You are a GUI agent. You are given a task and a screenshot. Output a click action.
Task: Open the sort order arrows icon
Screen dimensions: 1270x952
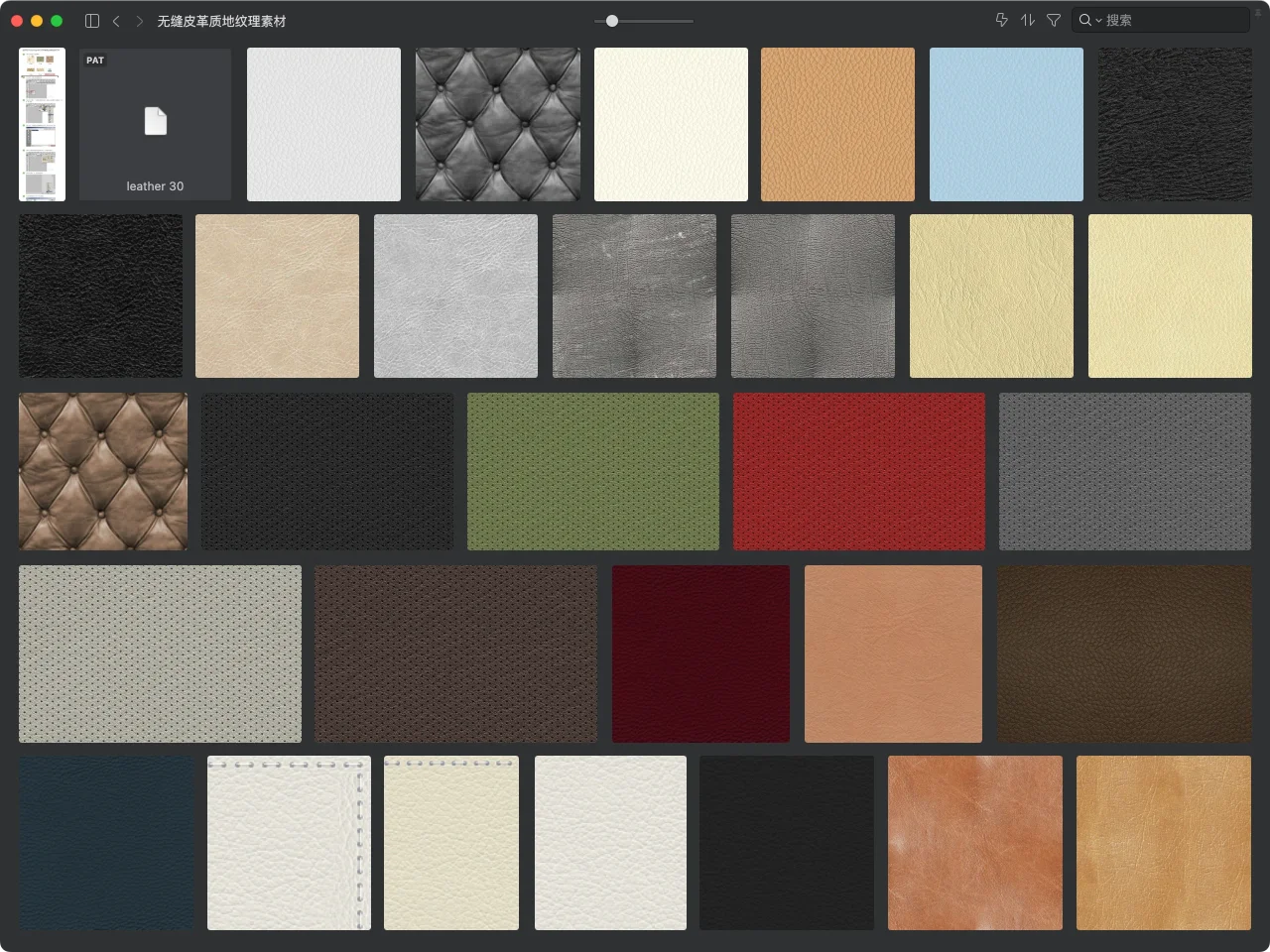[x=1028, y=20]
